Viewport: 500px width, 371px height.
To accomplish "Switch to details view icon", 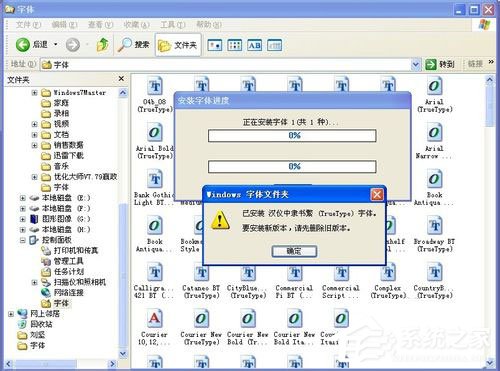I will (x=275, y=45).
